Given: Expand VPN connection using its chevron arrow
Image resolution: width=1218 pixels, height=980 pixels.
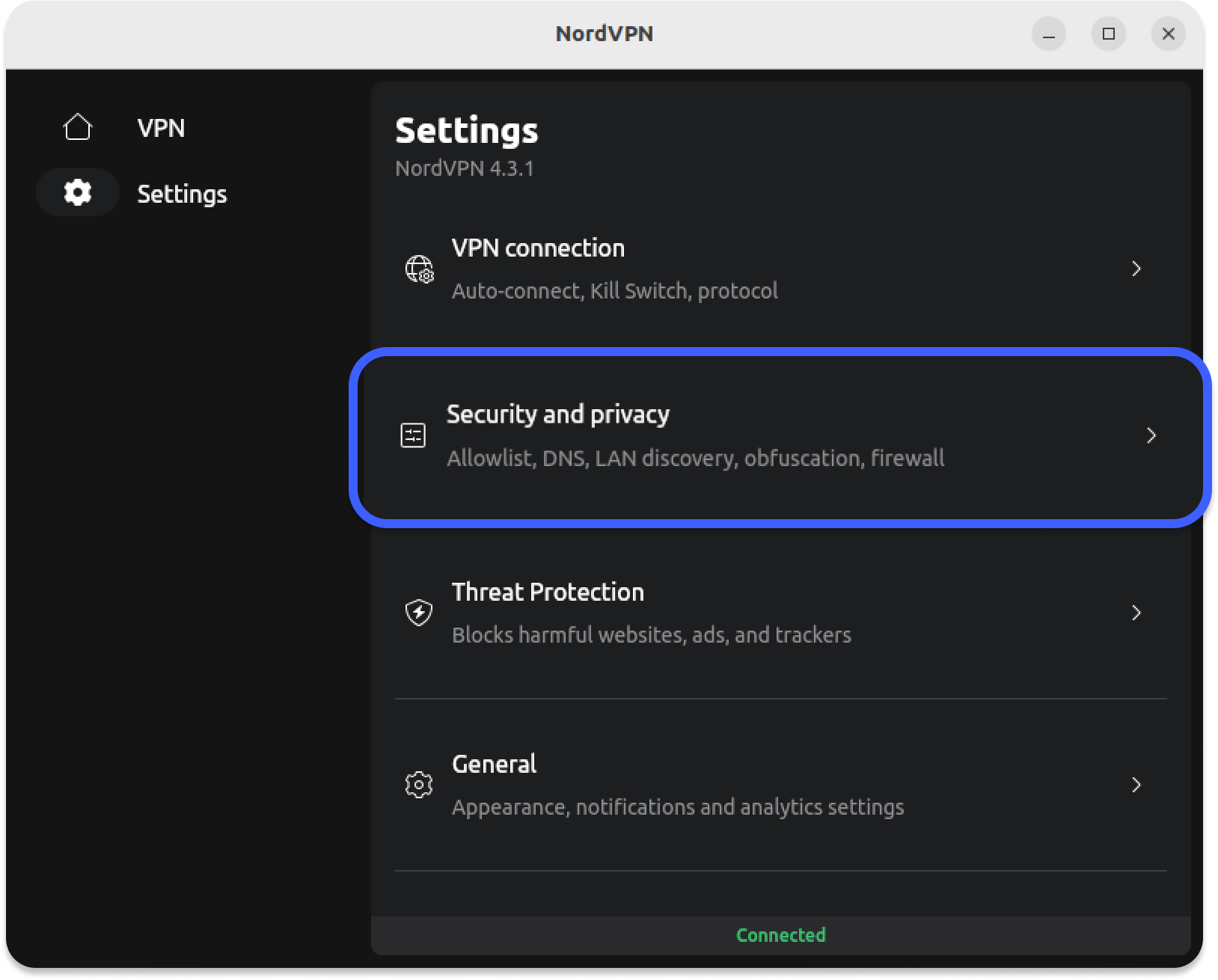Looking at the screenshot, I should pos(1136,269).
